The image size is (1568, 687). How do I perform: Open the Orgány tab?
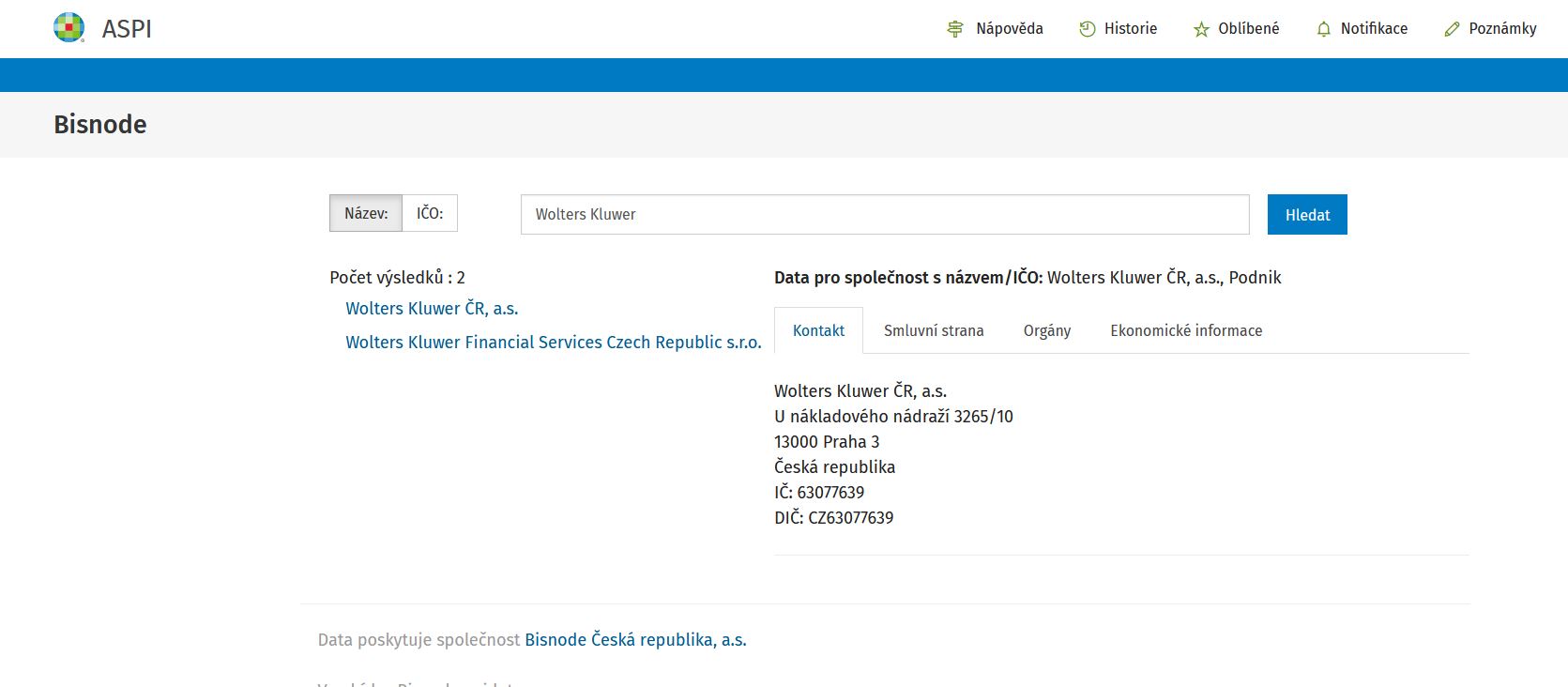[x=1046, y=330]
